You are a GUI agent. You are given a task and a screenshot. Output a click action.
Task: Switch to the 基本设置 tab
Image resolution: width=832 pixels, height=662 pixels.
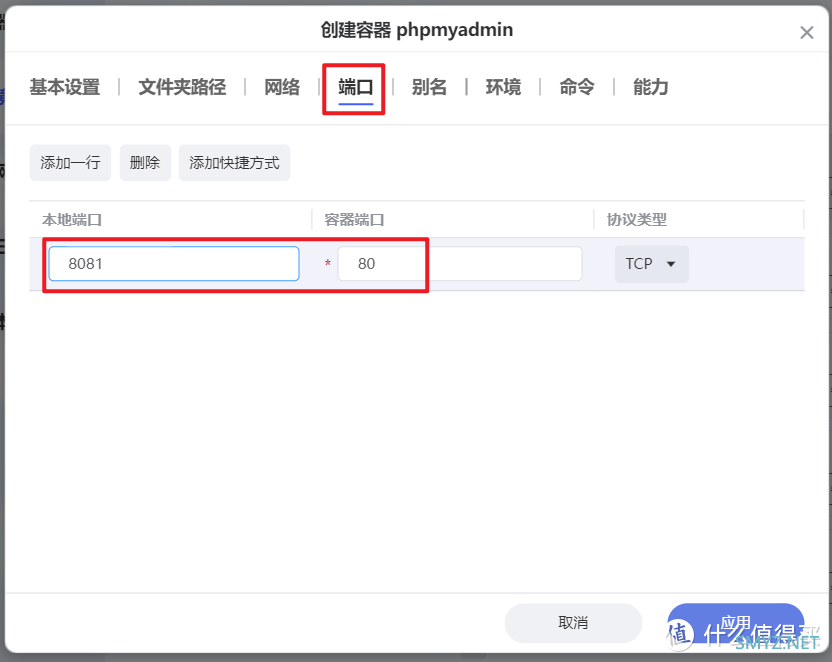coord(65,87)
